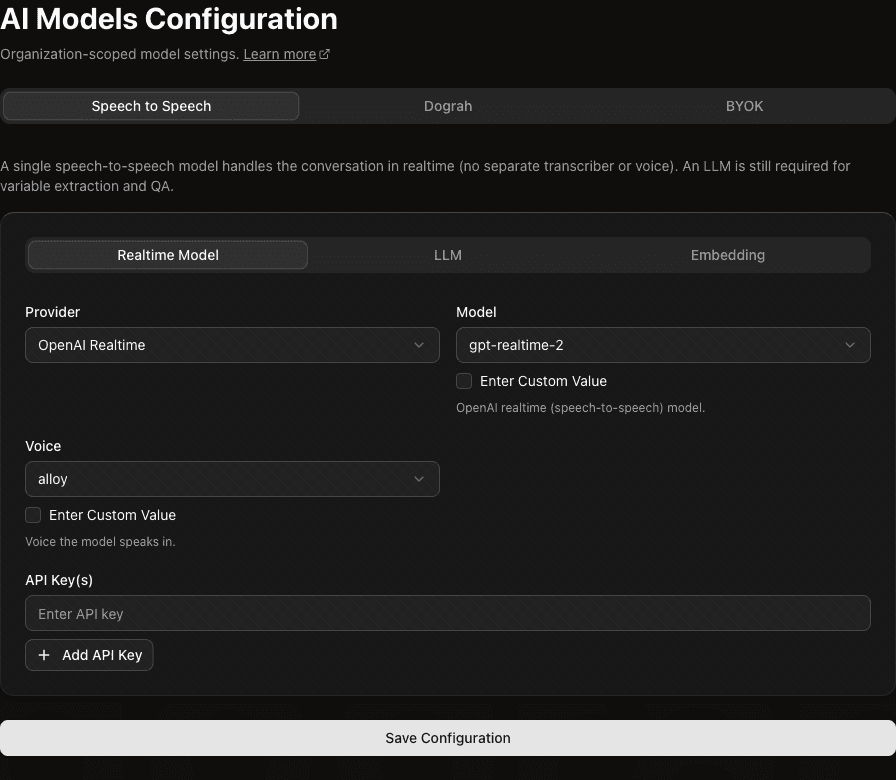Expand the Model dropdown showing gpt-realtime-2

[x=663, y=345]
